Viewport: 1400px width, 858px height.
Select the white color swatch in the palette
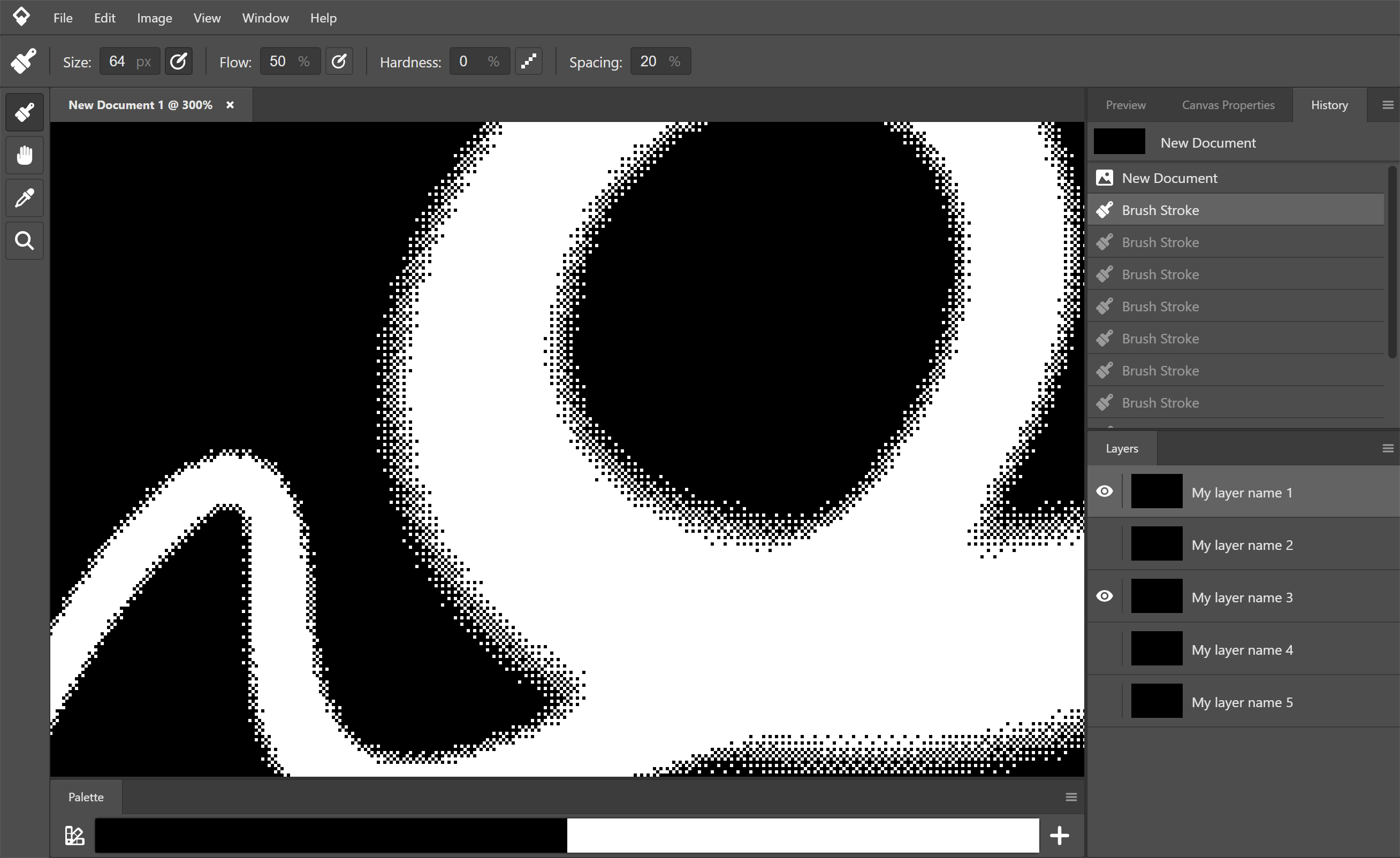point(803,834)
